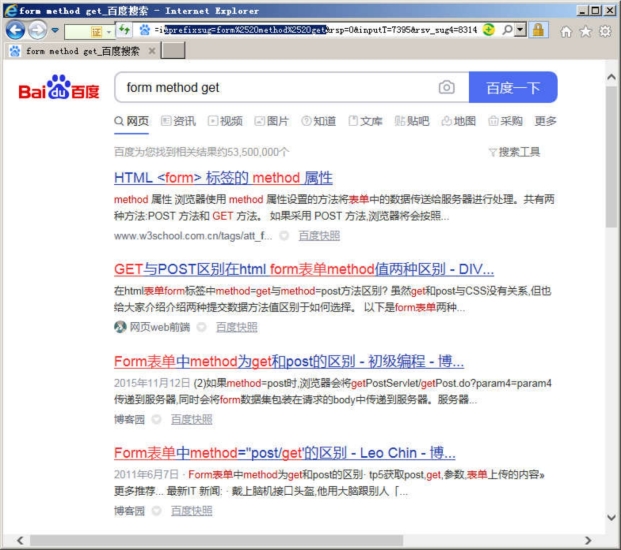
Task: Click the horizontal scrollbar right arrow
Action: (x=588, y=540)
